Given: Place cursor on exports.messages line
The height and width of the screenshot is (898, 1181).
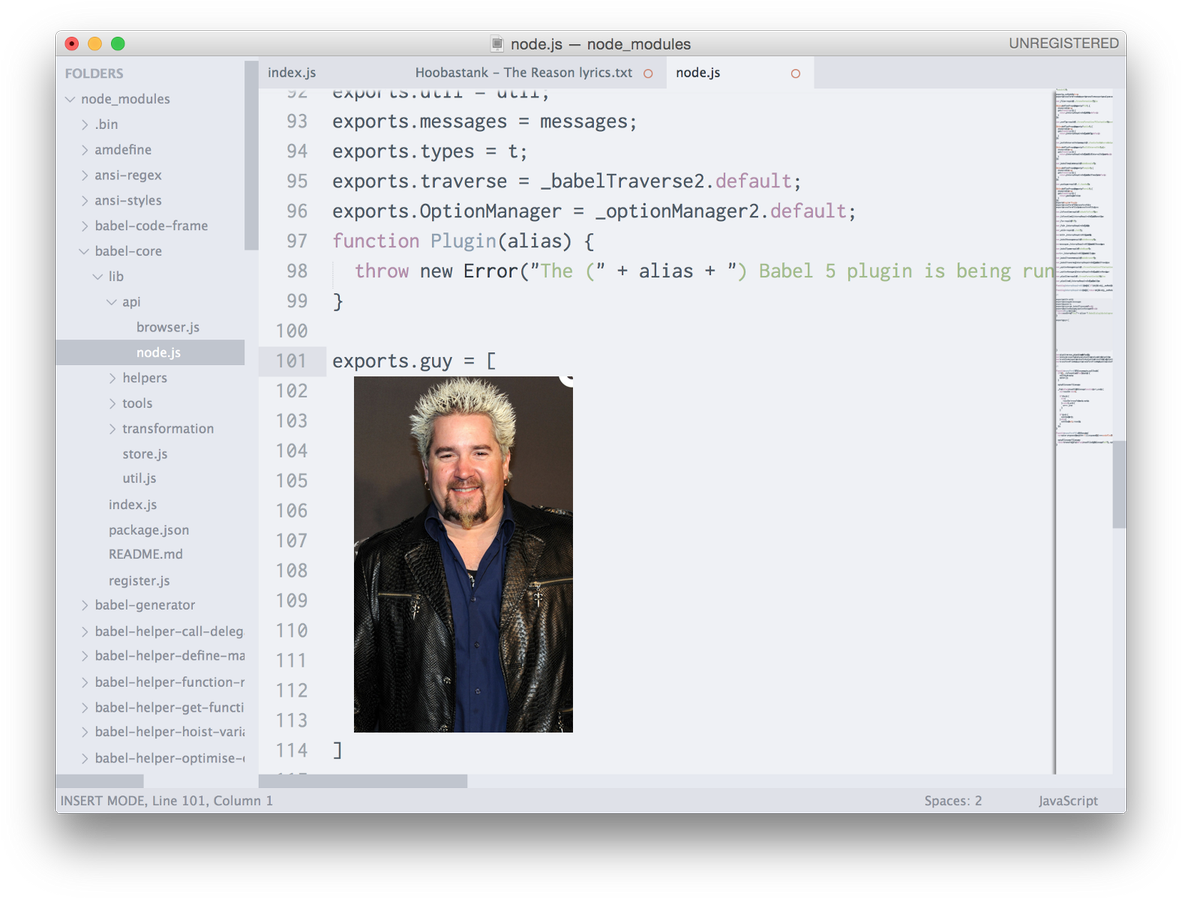Looking at the screenshot, I should pos(484,122).
